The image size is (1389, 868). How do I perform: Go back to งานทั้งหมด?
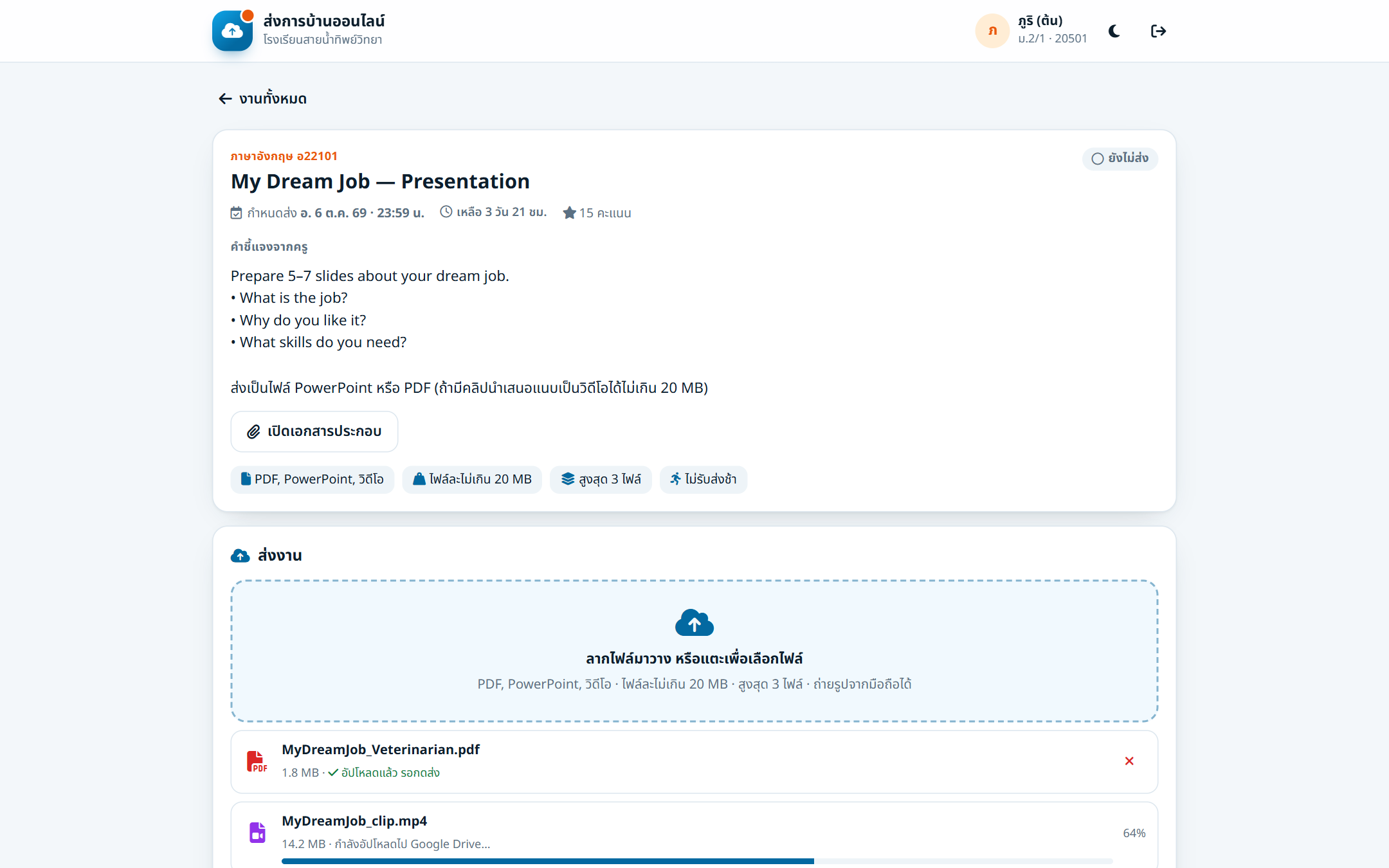tap(262, 98)
